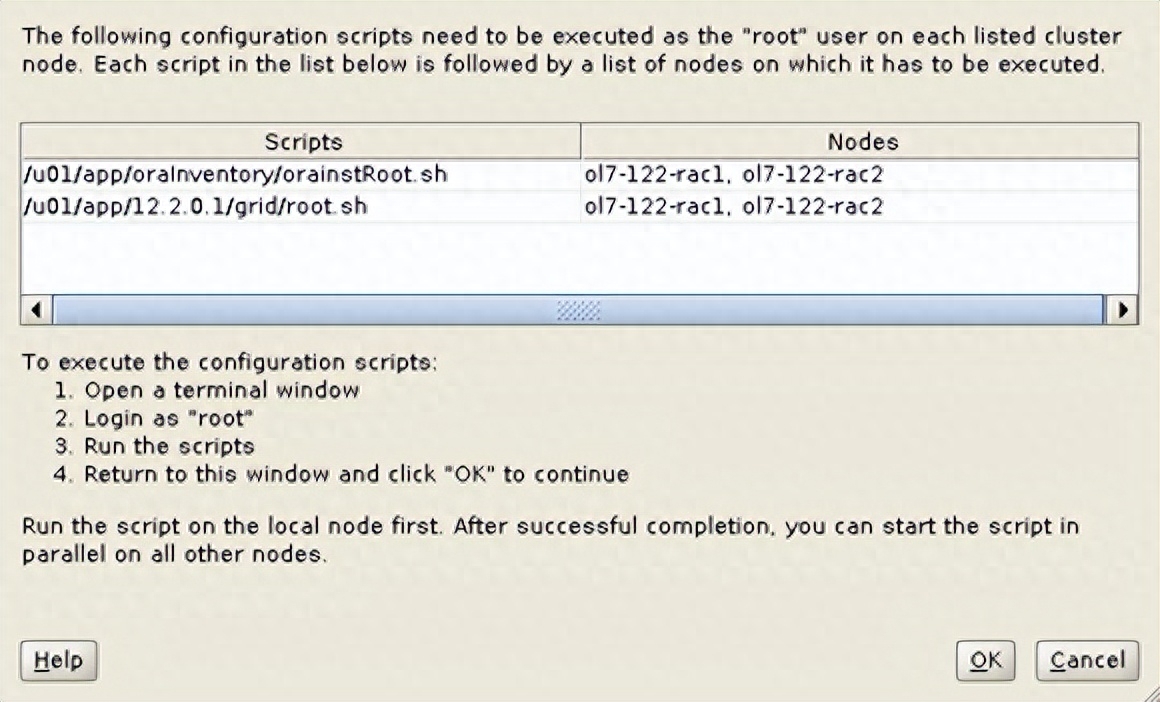Click the left scroll arrow of the table

pos(36,310)
